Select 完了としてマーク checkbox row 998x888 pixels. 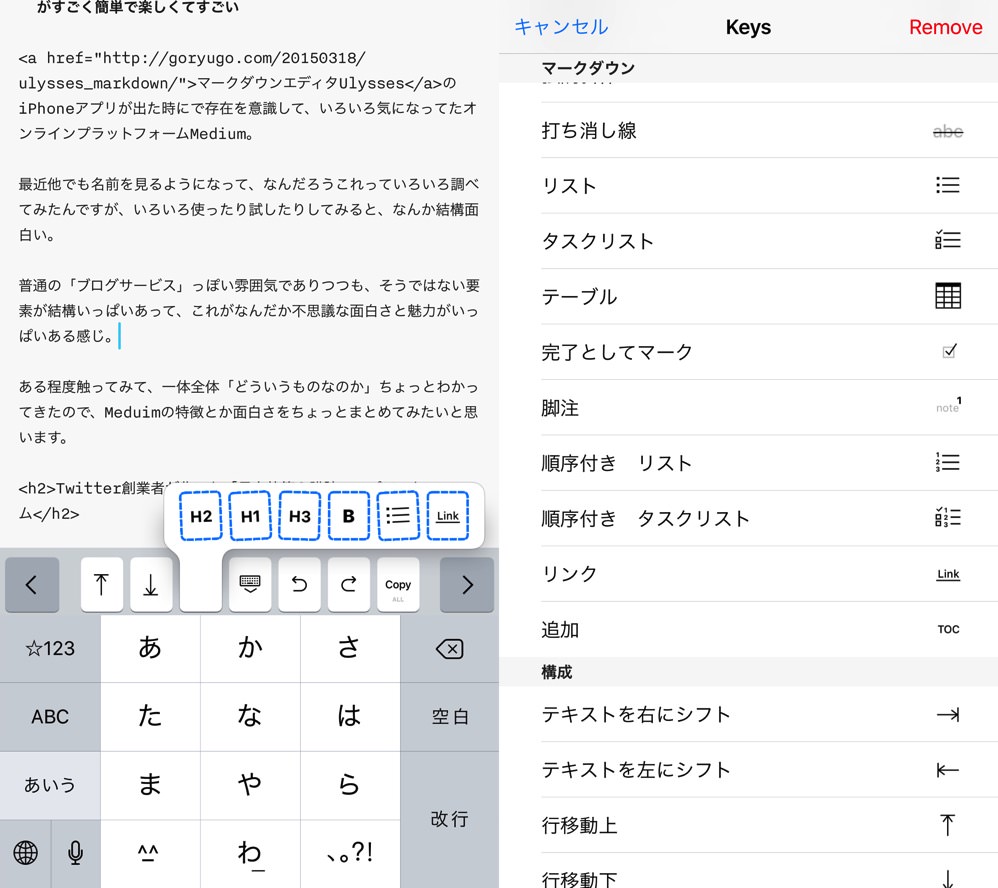click(x=748, y=352)
